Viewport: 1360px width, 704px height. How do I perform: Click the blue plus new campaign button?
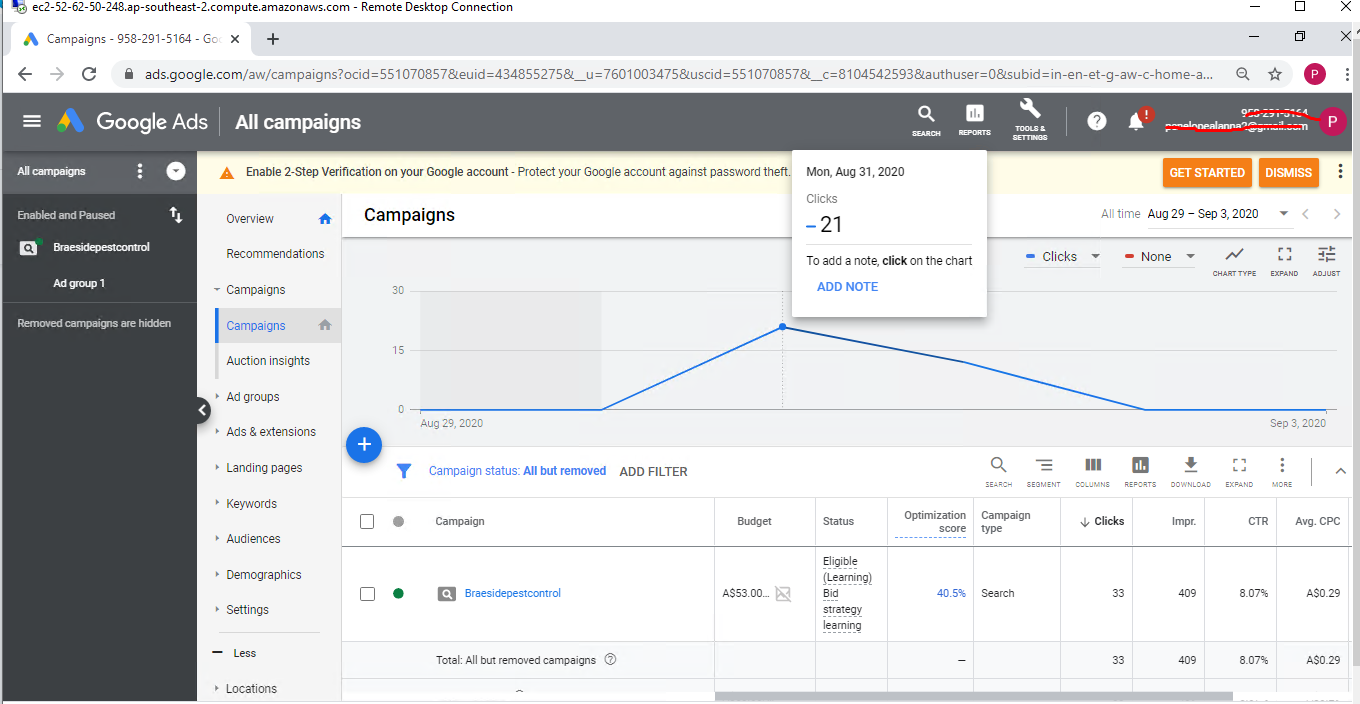[x=364, y=445]
